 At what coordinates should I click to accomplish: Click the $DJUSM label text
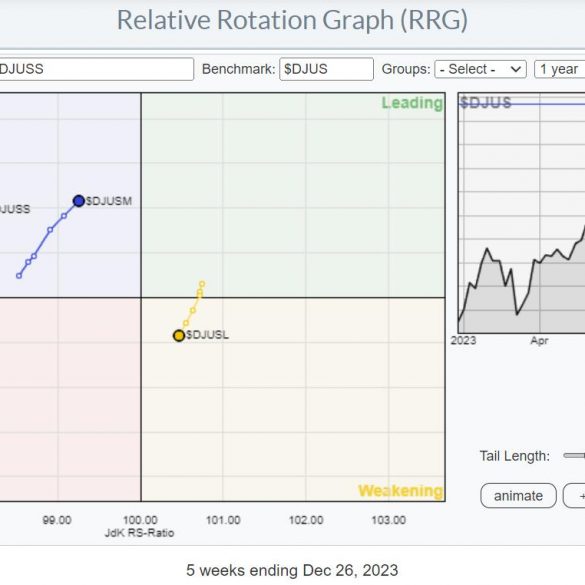pos(109,201)
